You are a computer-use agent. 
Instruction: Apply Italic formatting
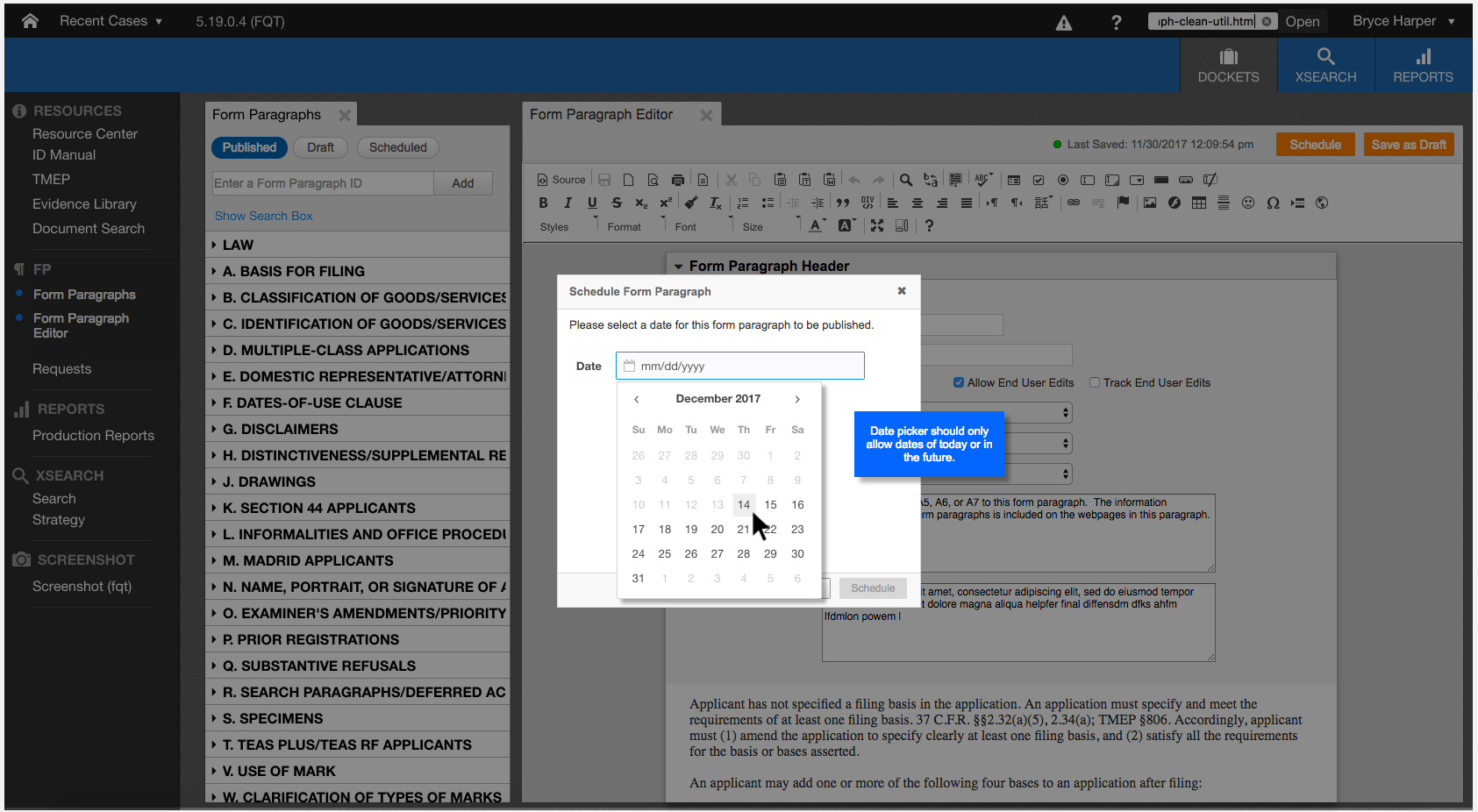pyautogui.click(x=568, y=203)
